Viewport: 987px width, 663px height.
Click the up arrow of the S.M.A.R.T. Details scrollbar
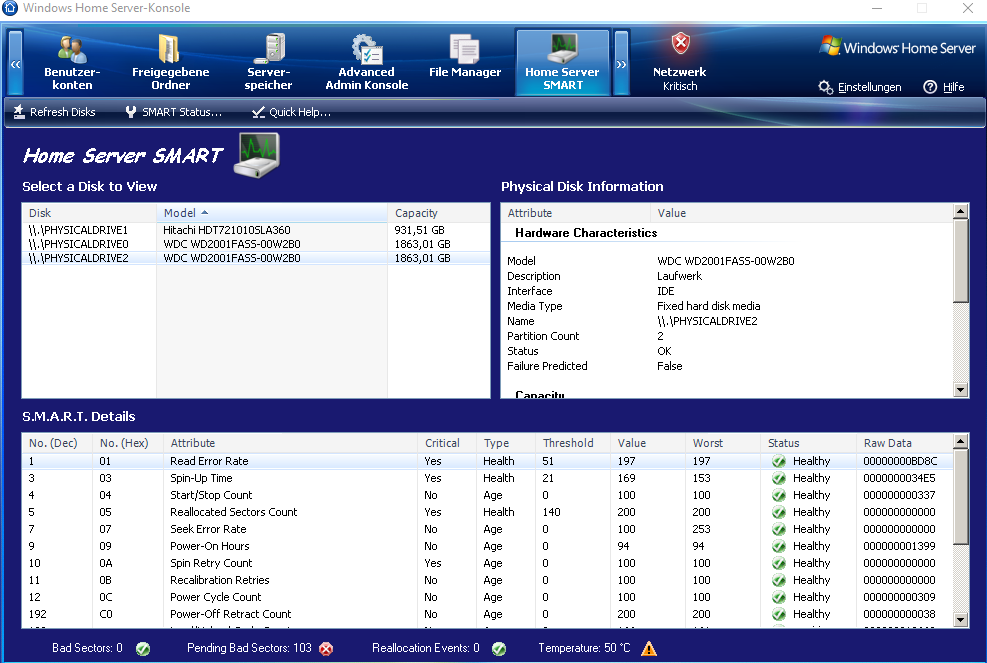[x=961, y=441]
